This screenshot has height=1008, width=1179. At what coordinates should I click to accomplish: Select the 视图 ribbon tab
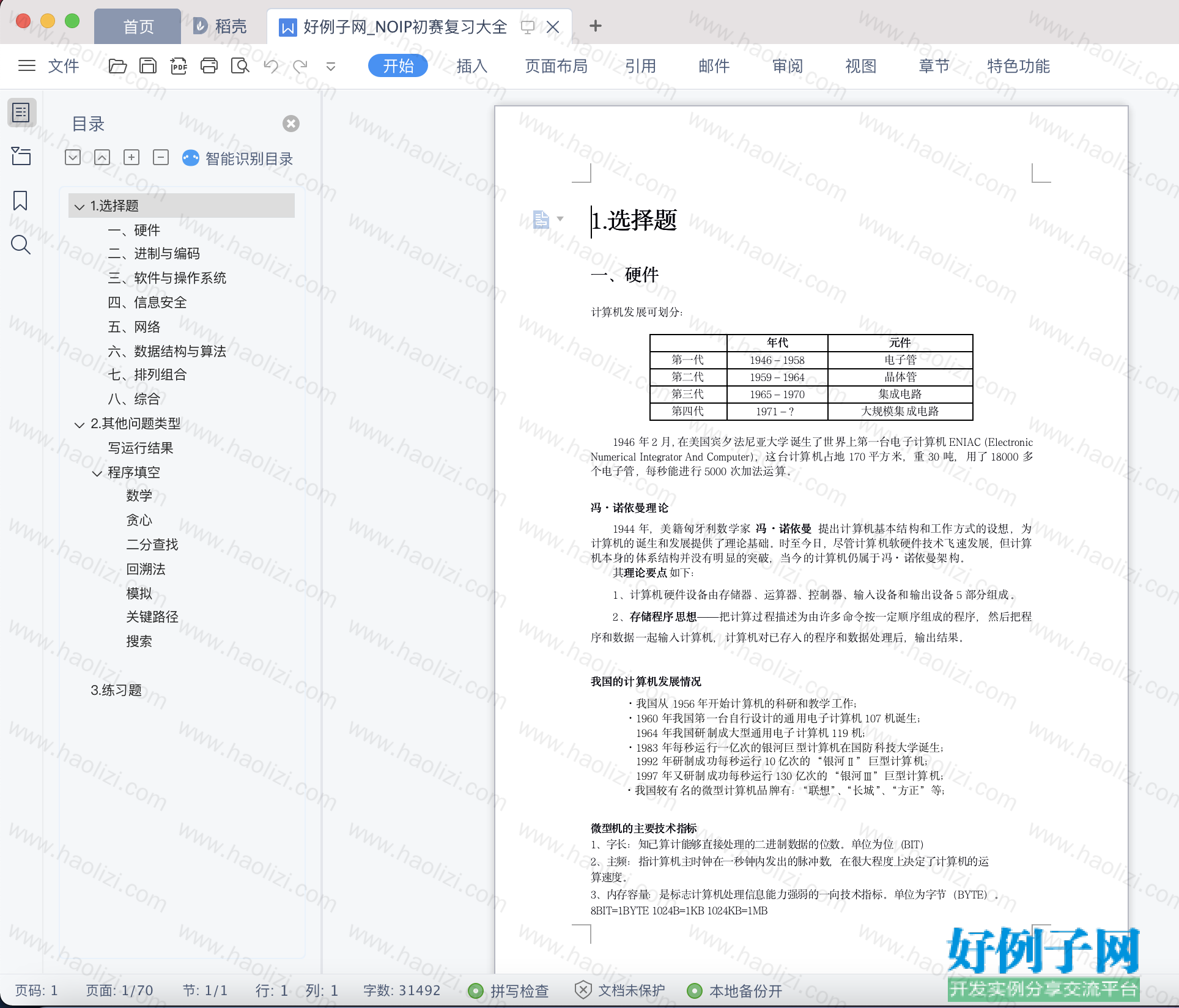[x=861, y=65]
